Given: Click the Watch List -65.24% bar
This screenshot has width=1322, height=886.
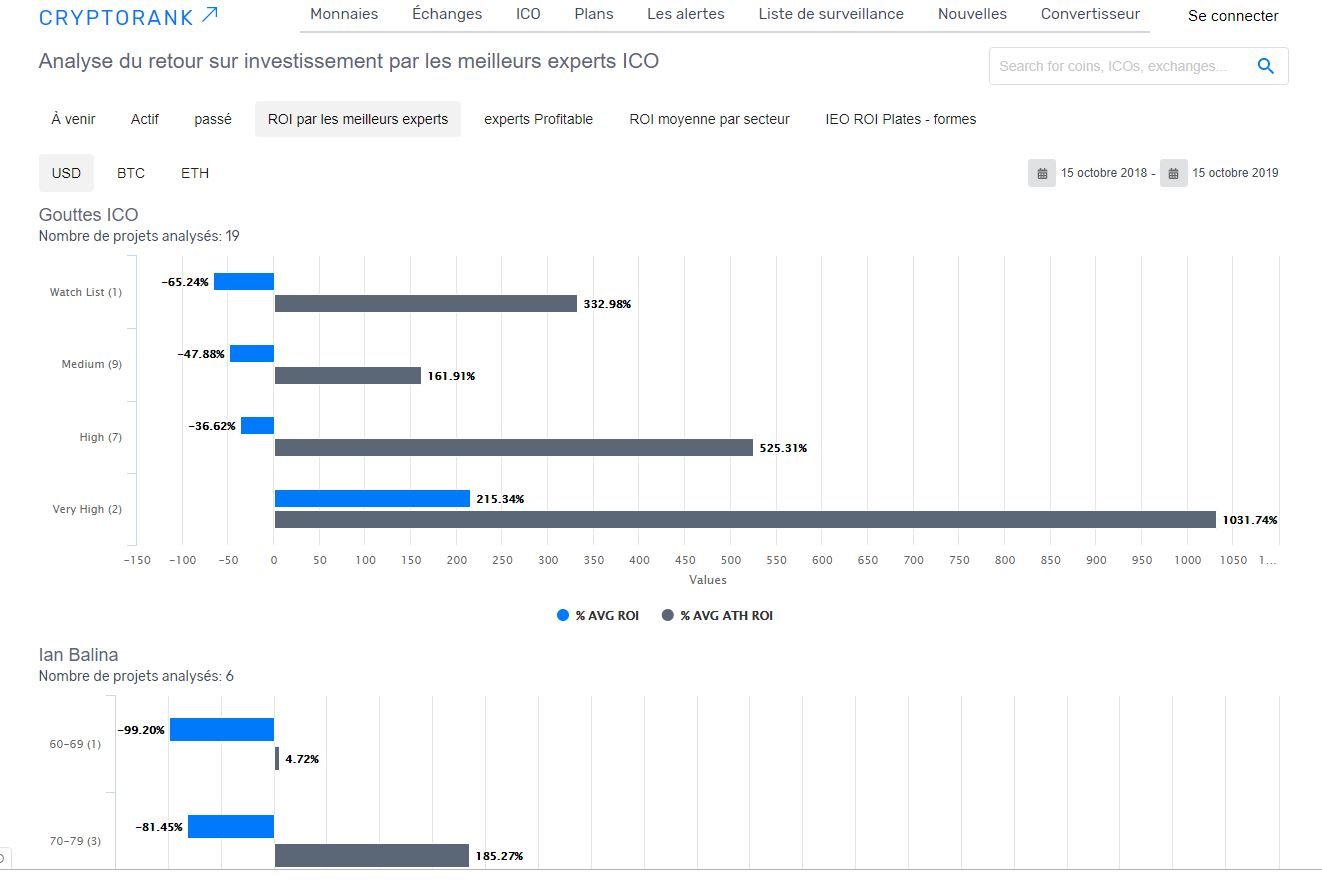Looking at the screenshot, I should tap(244, 282).
